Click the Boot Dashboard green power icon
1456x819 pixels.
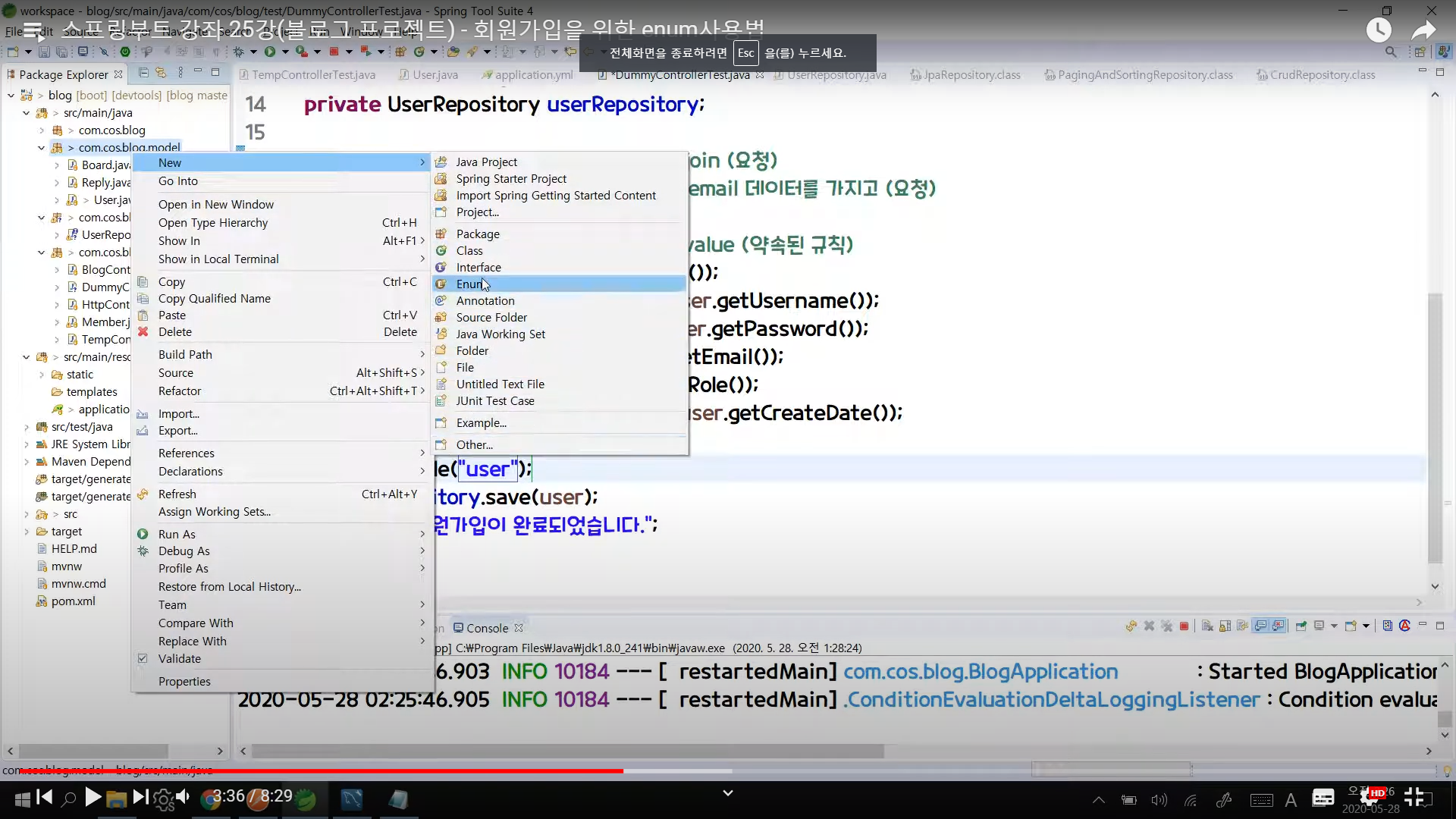coord(125,52)
